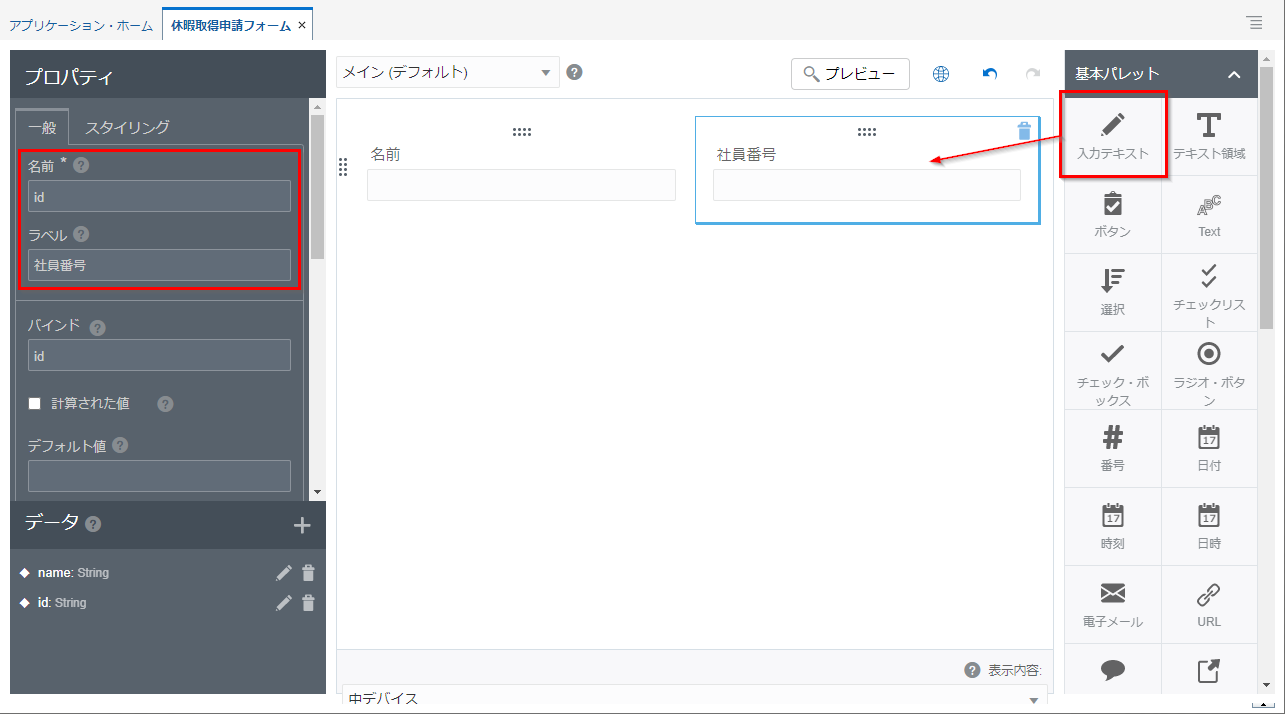Add new data attribute with plus
The height and width of the screenshot is (714, 1285).
(x=302, y=525)
